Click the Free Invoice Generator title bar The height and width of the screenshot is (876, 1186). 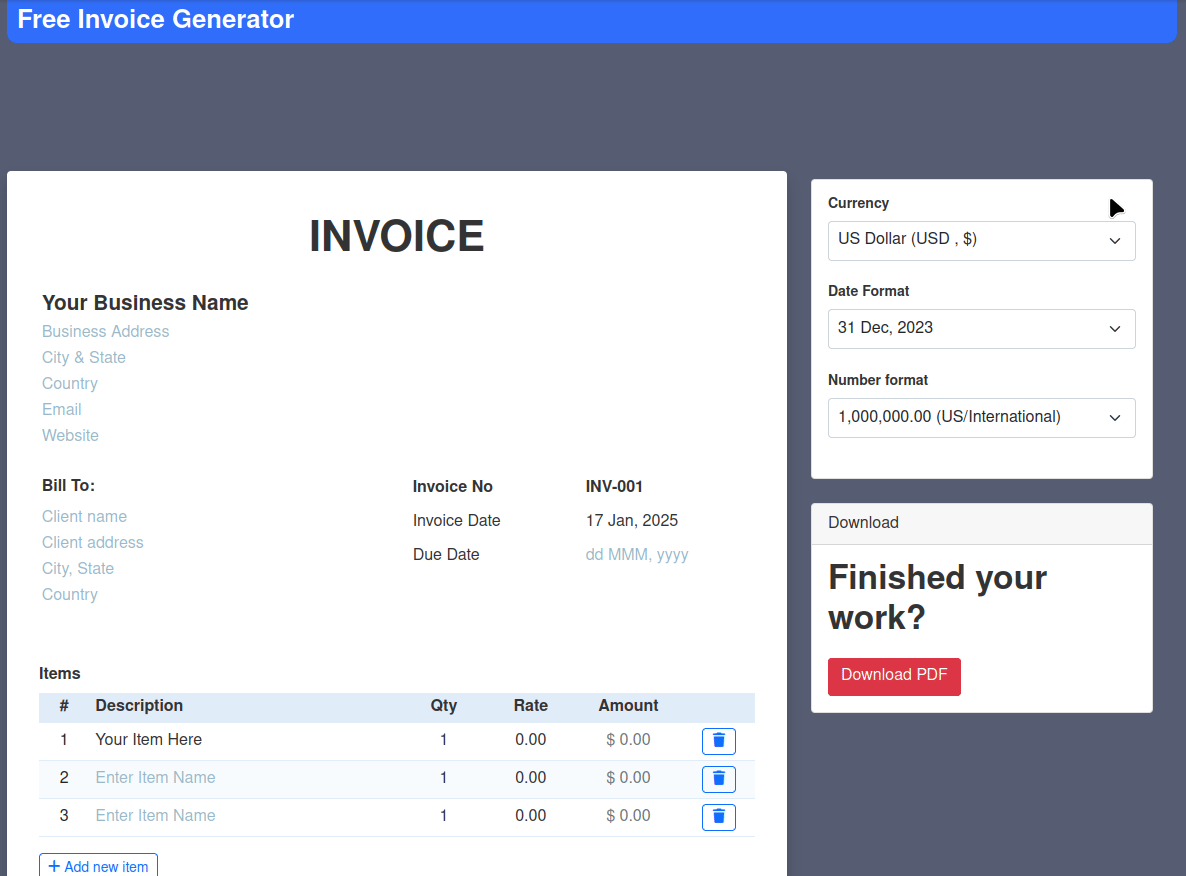155,19
